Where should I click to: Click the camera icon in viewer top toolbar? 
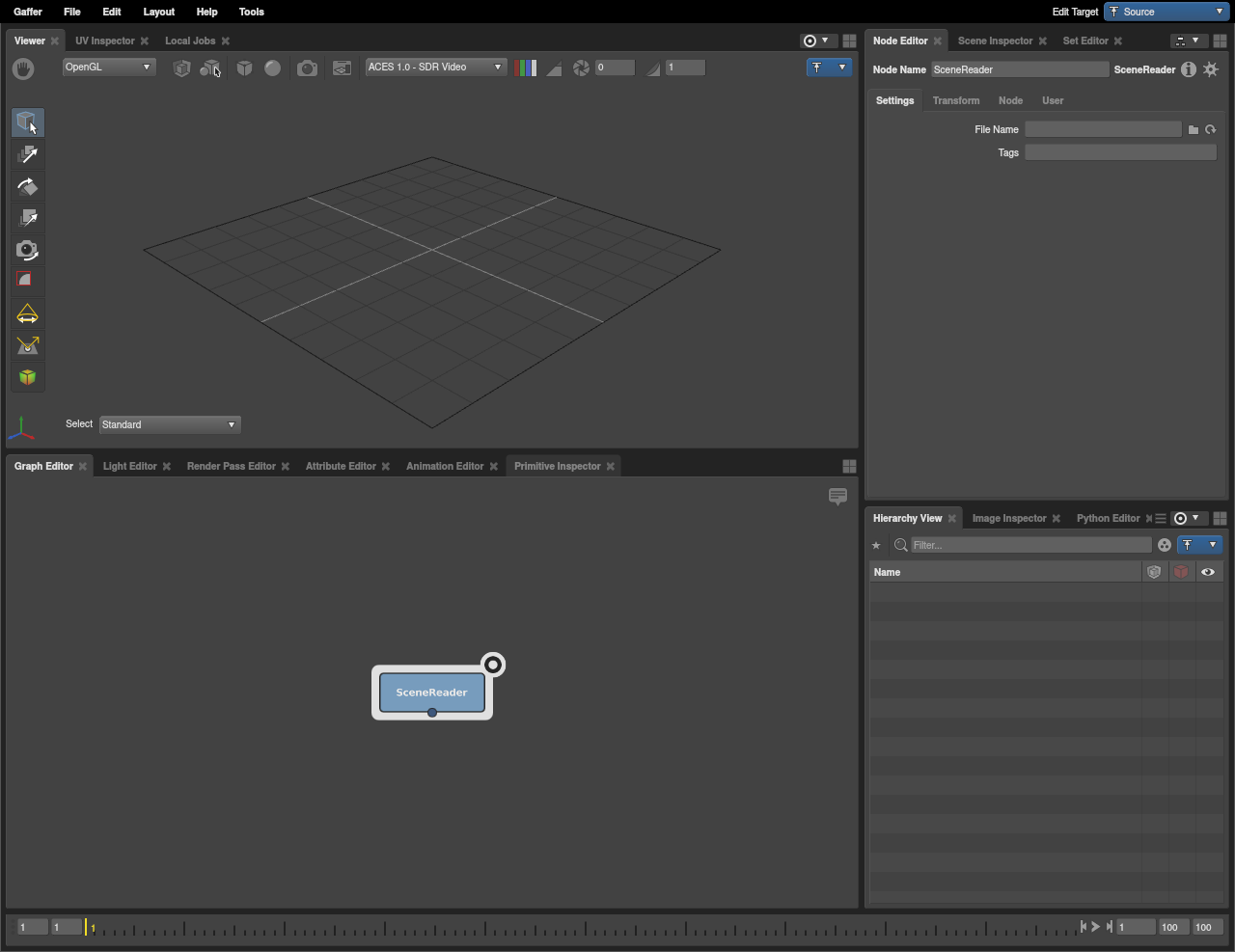tap(307, 68)
